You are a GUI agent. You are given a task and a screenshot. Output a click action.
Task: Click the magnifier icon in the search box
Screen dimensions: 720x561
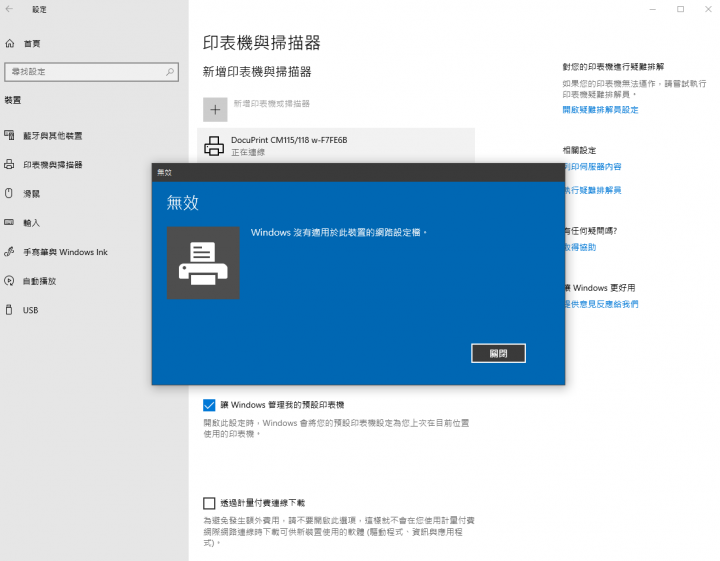click(x=170, y=72)
